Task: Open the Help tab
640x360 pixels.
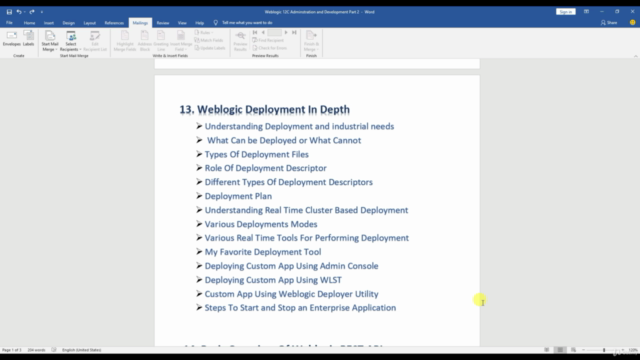Action: click(x=199, y=23)
